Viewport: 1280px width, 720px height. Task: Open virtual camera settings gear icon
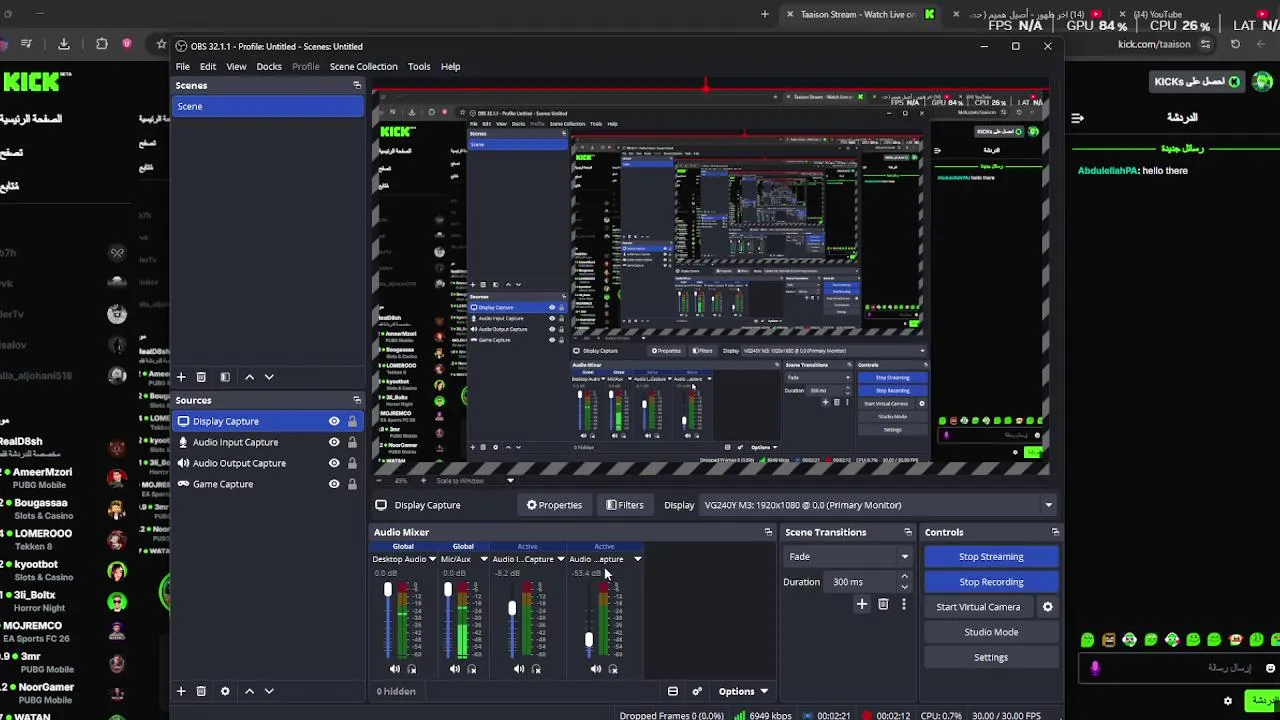click(1048, 607)
